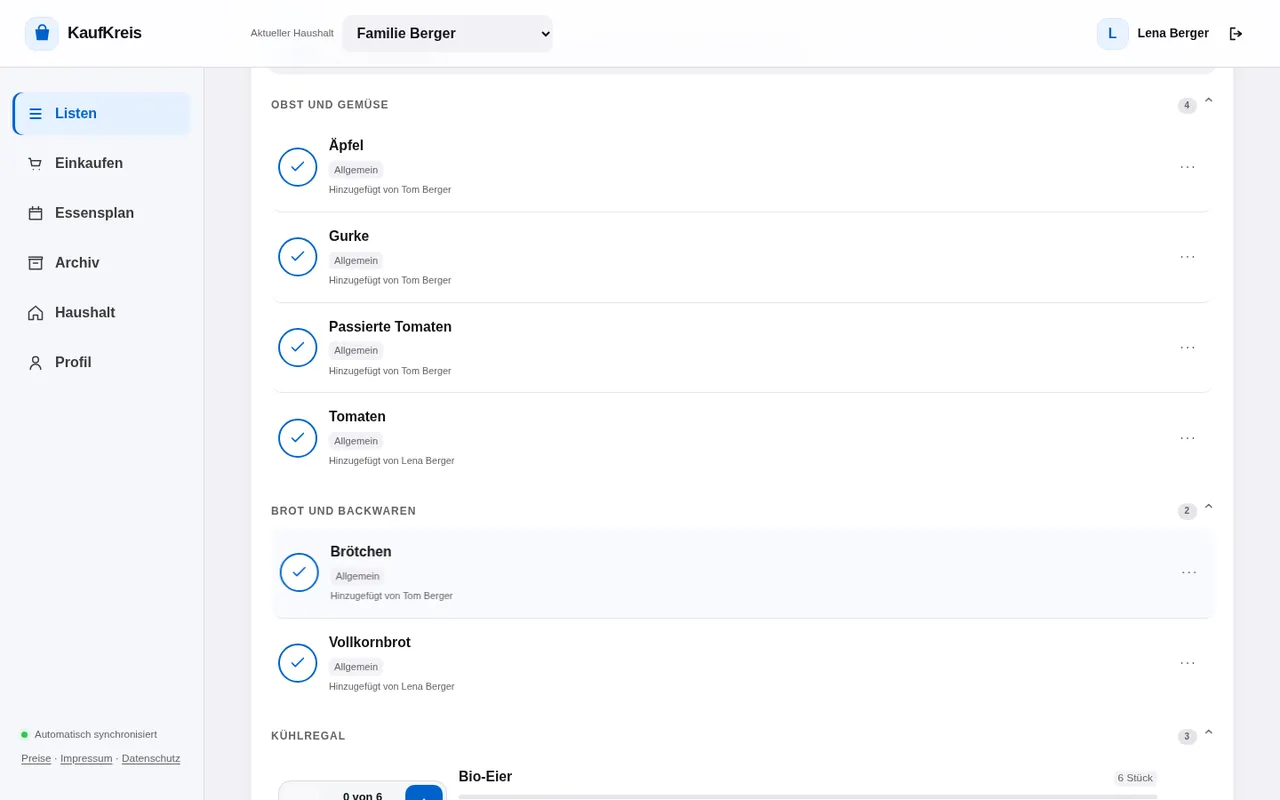Viewport: 1280px width, 800px height.
Task: Open the Familie Berger household dropdown
Action: point(447,33)
